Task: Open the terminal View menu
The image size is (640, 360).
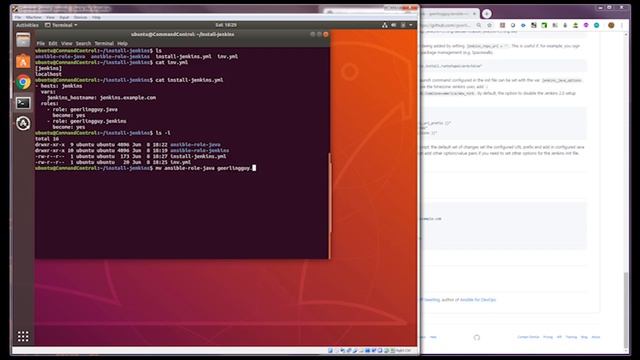Action: 67,43
